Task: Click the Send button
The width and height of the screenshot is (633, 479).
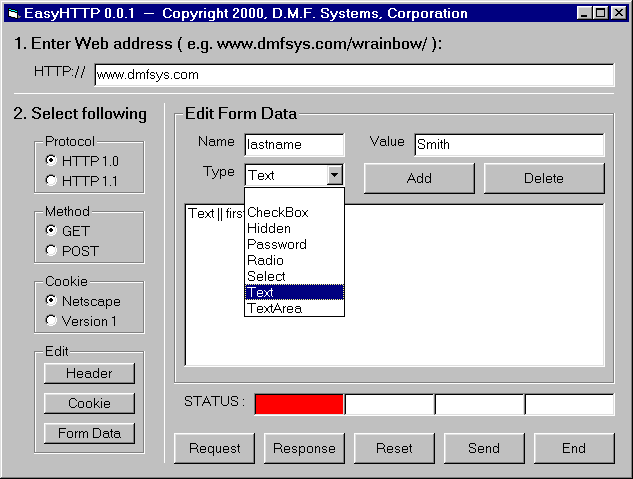Action: click(x=484, y=448)
